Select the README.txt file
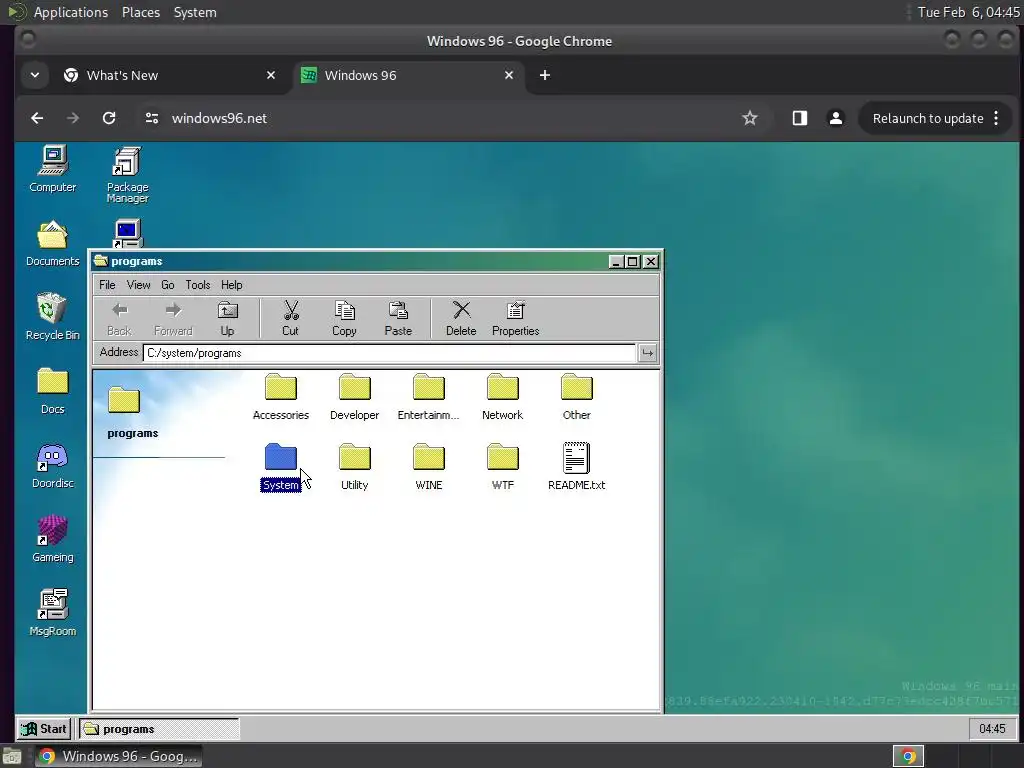 click(x=576, y=467)
